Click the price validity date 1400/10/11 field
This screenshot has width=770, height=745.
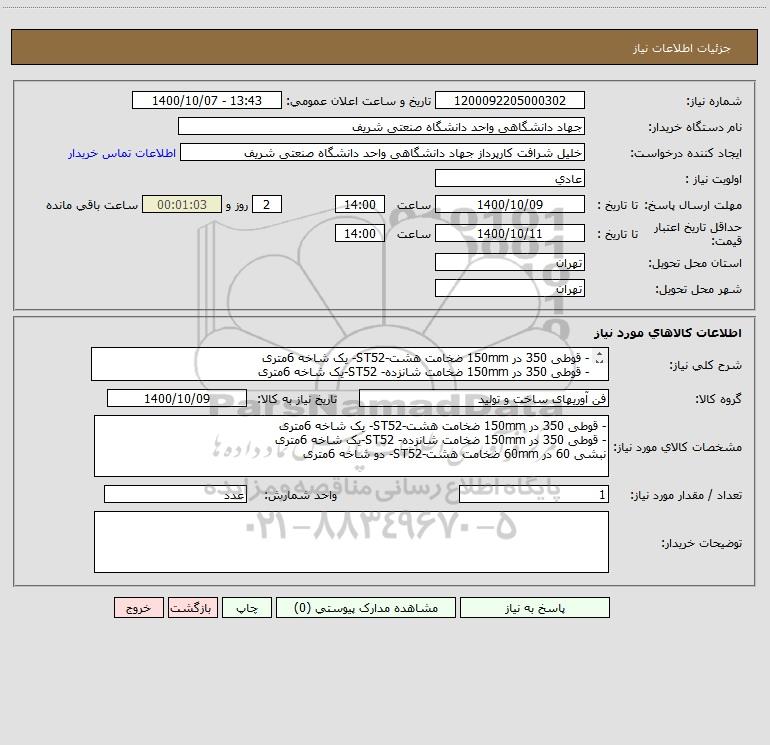tap(510, 233)
